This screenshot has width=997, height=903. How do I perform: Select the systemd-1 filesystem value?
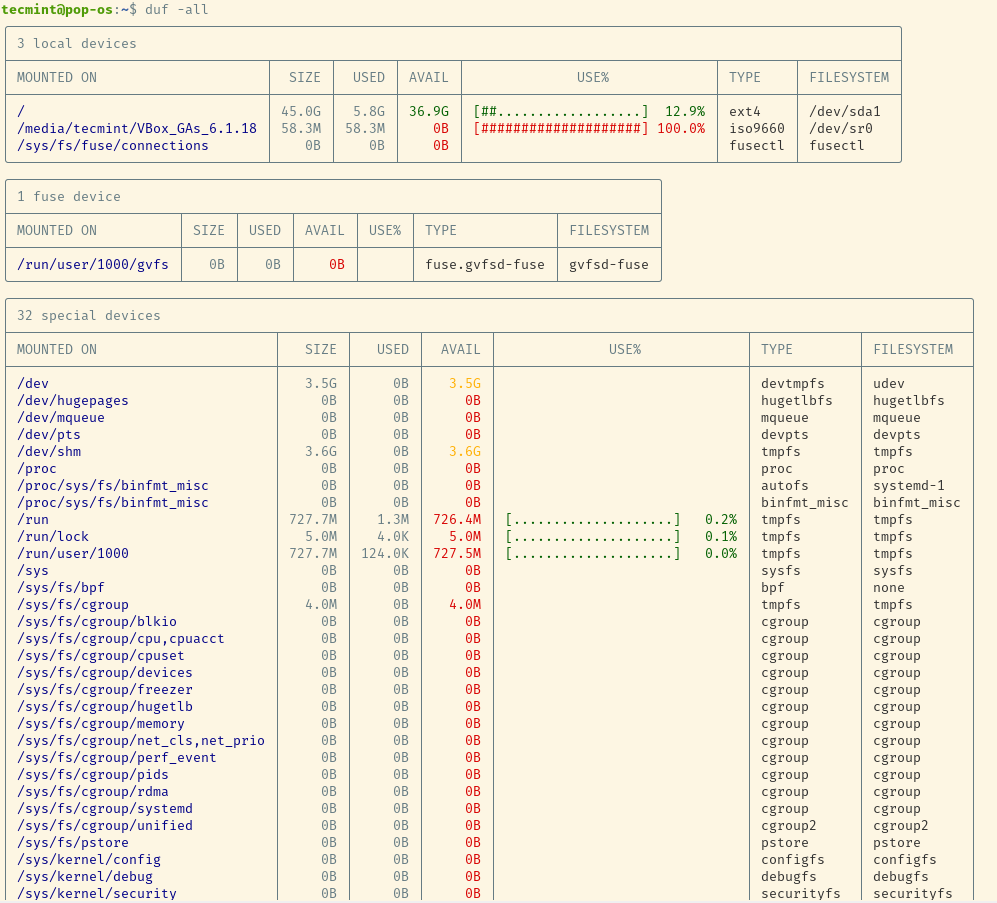point(909,485)
